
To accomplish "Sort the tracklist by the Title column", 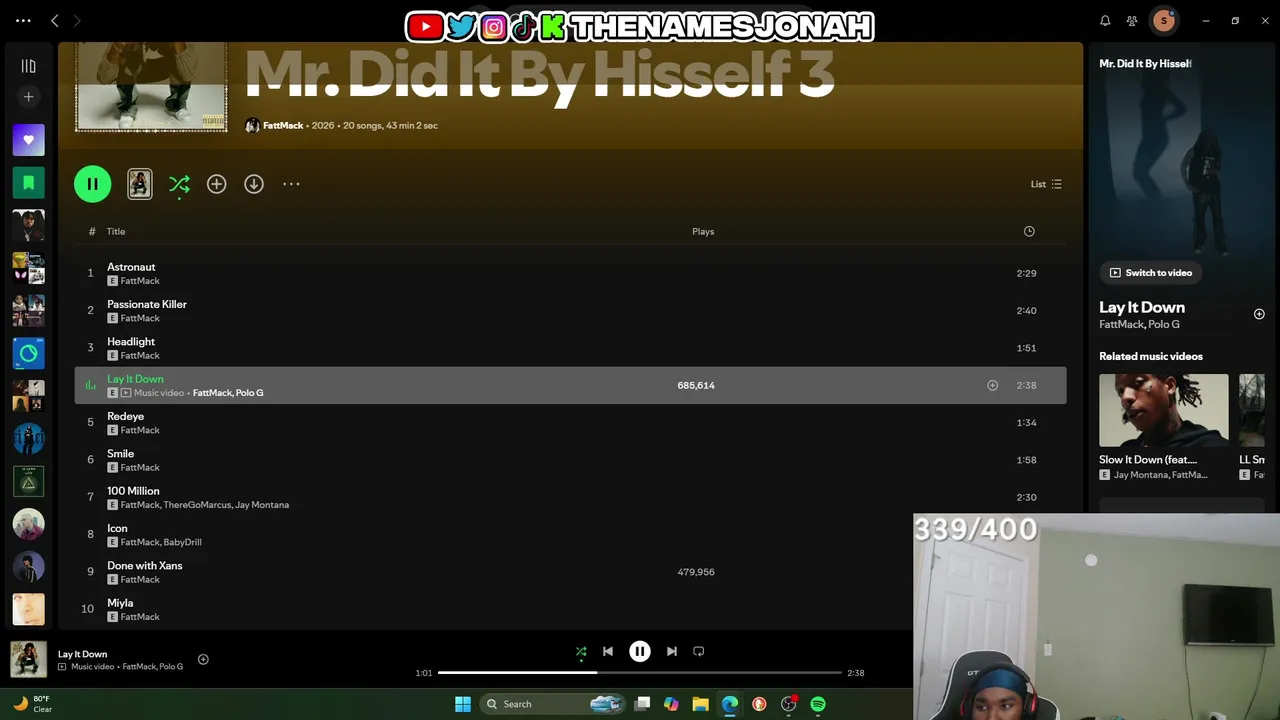I will 116,231.
